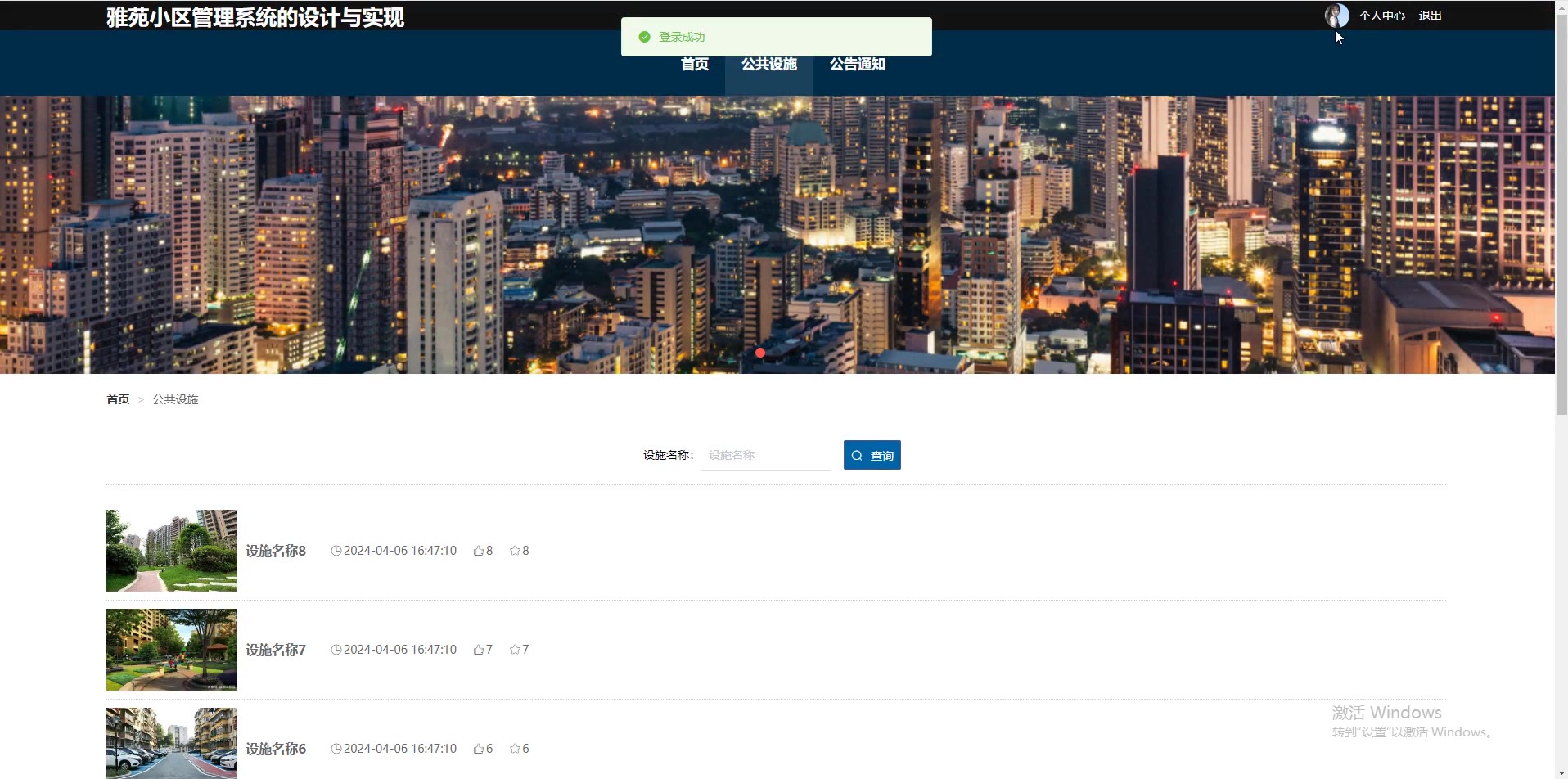The image size is (1568, 779).
Task: Click date text in 设施名称7 row
Action: coord(400,650)
